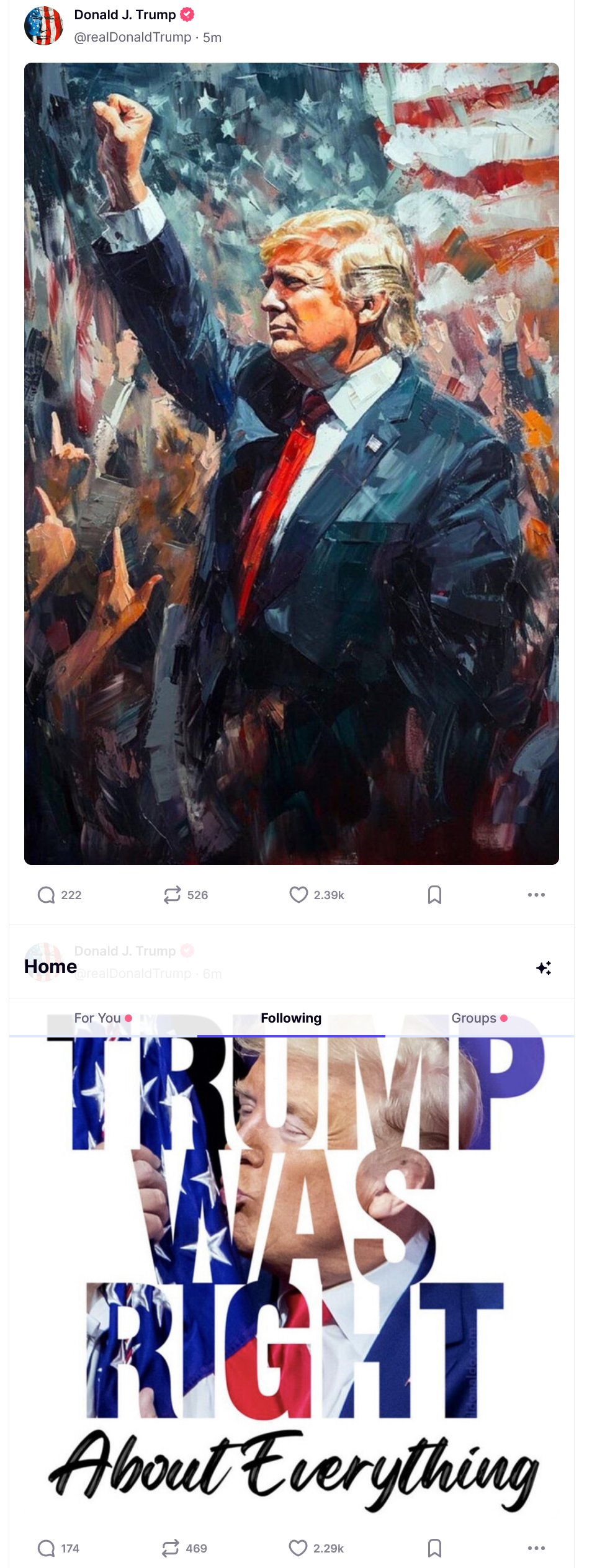
Task: Open the sparkle feed settings icon
Action: coord(544,968)
